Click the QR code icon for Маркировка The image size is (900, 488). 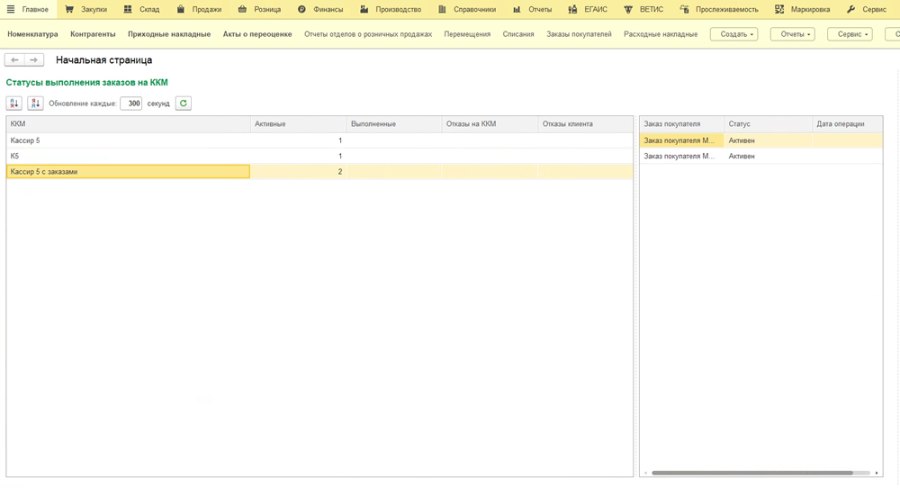(779, 9)
